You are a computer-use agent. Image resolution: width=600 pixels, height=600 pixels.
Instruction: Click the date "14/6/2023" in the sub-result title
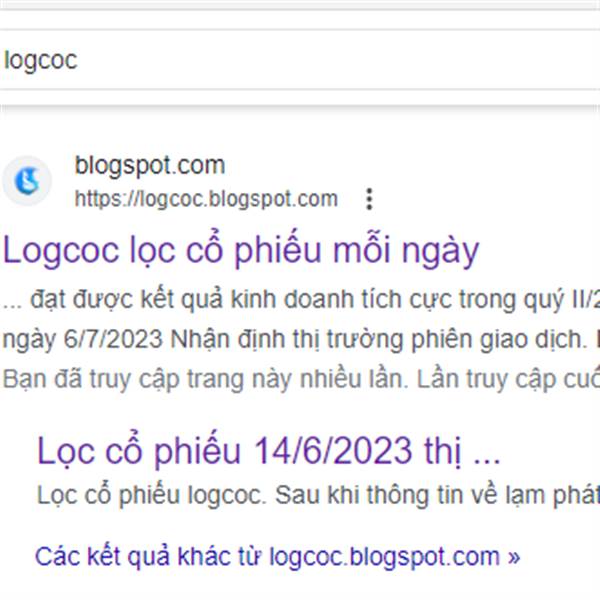pos(333,450)
